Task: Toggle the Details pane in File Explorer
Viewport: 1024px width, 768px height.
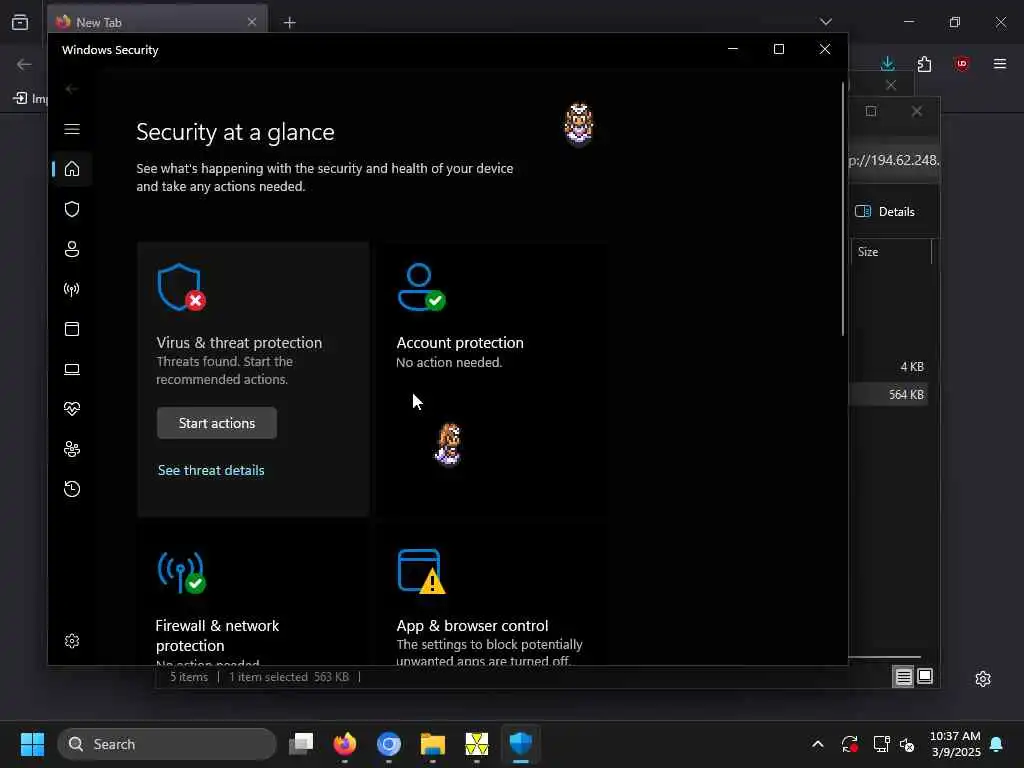Action: [x=885, y=212]
